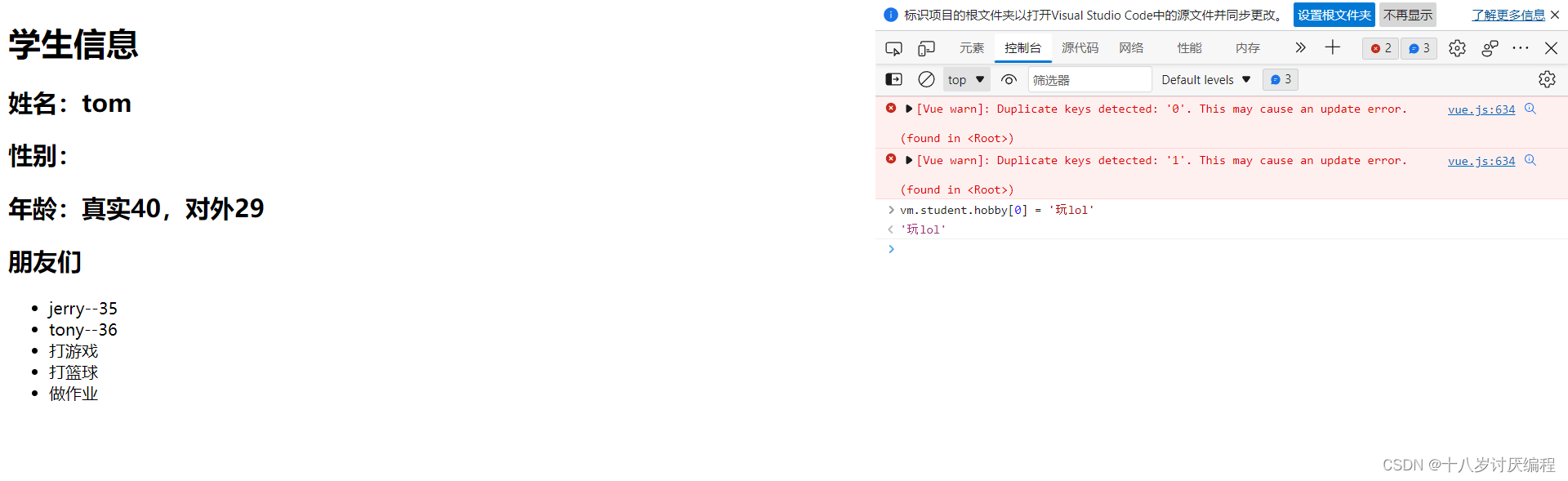Activate the inspect element picker icon
The height and width of the screenshot is (481, 1568).
(x=893, y=48)
